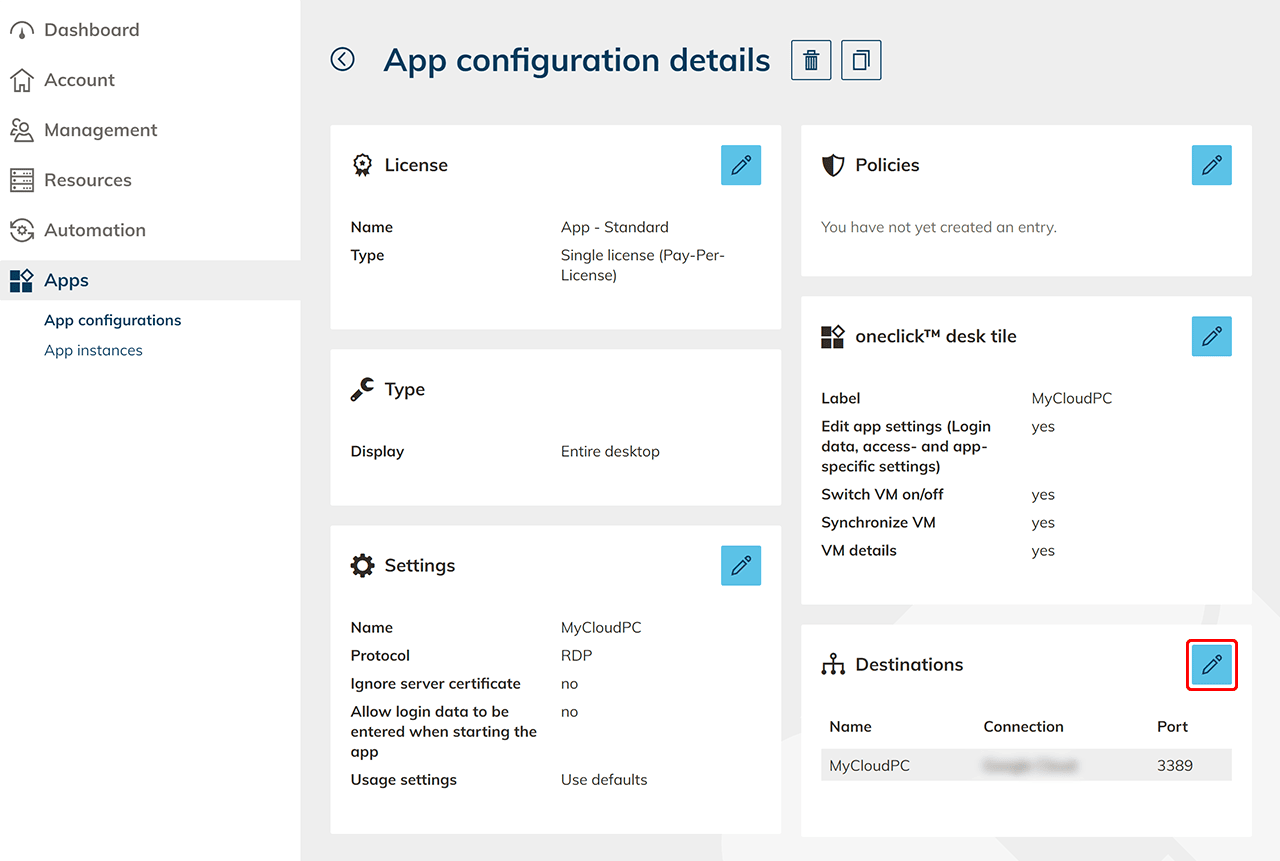Open Dashboard from the sidebar
This screenshot has width=1280, height=861.
[91, 30]
